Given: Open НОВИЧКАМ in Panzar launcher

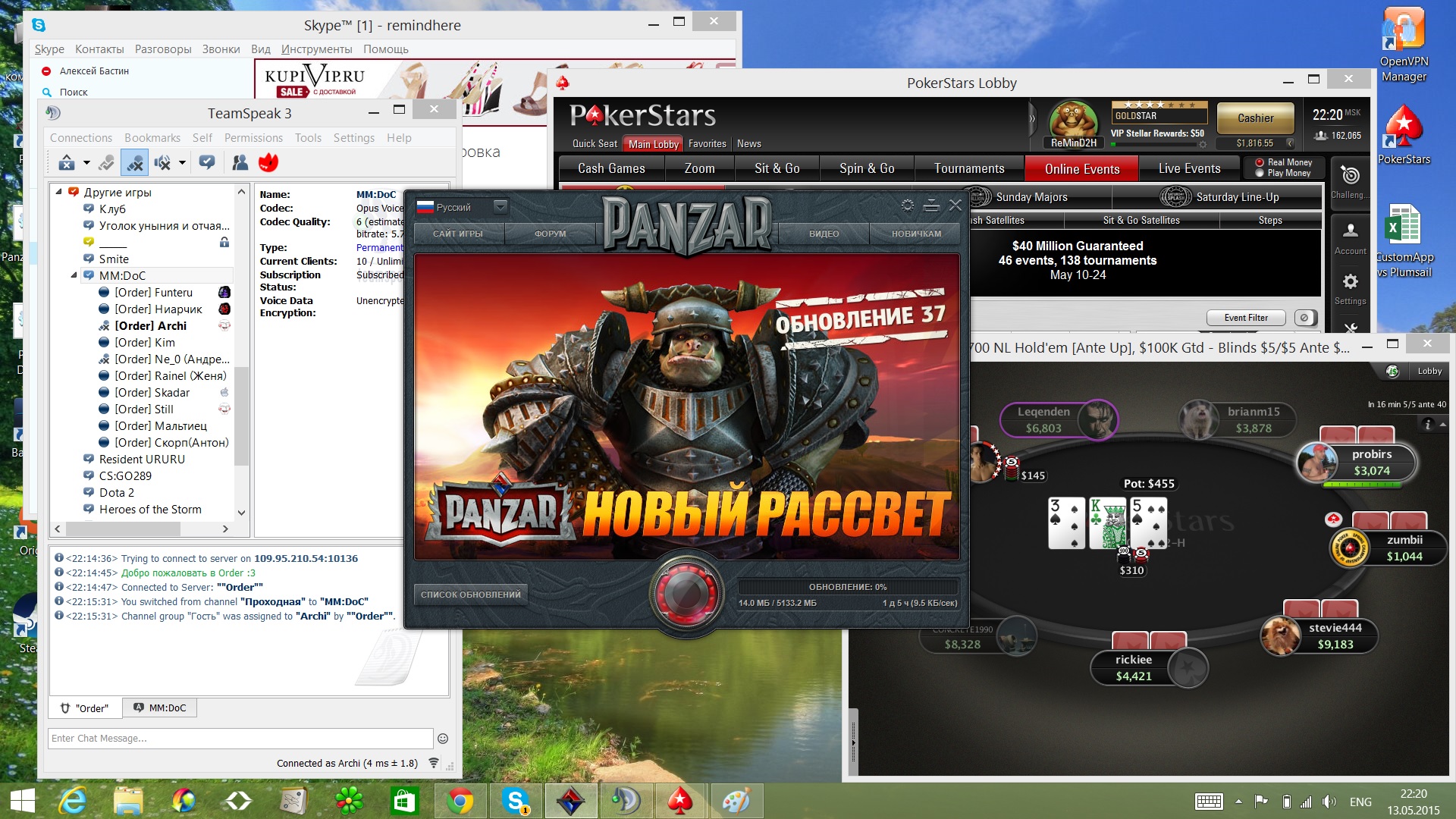Looking at the screenshot, I should point(916,234).
